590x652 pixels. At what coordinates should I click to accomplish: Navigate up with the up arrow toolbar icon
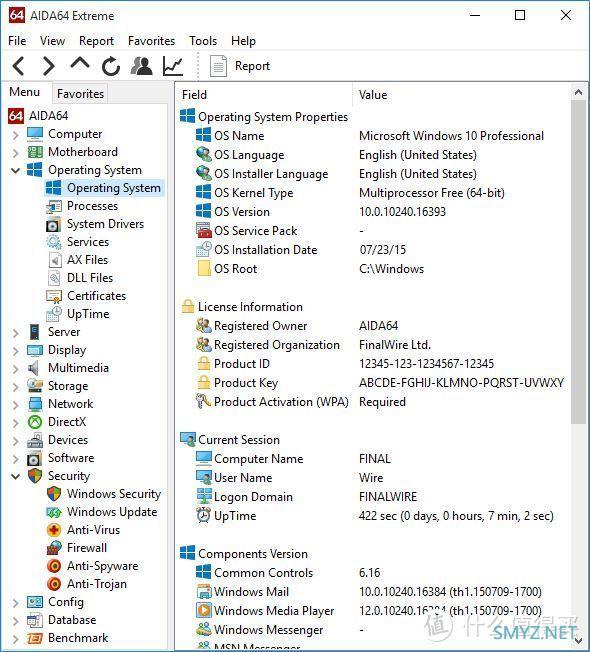tap(80, 64)
